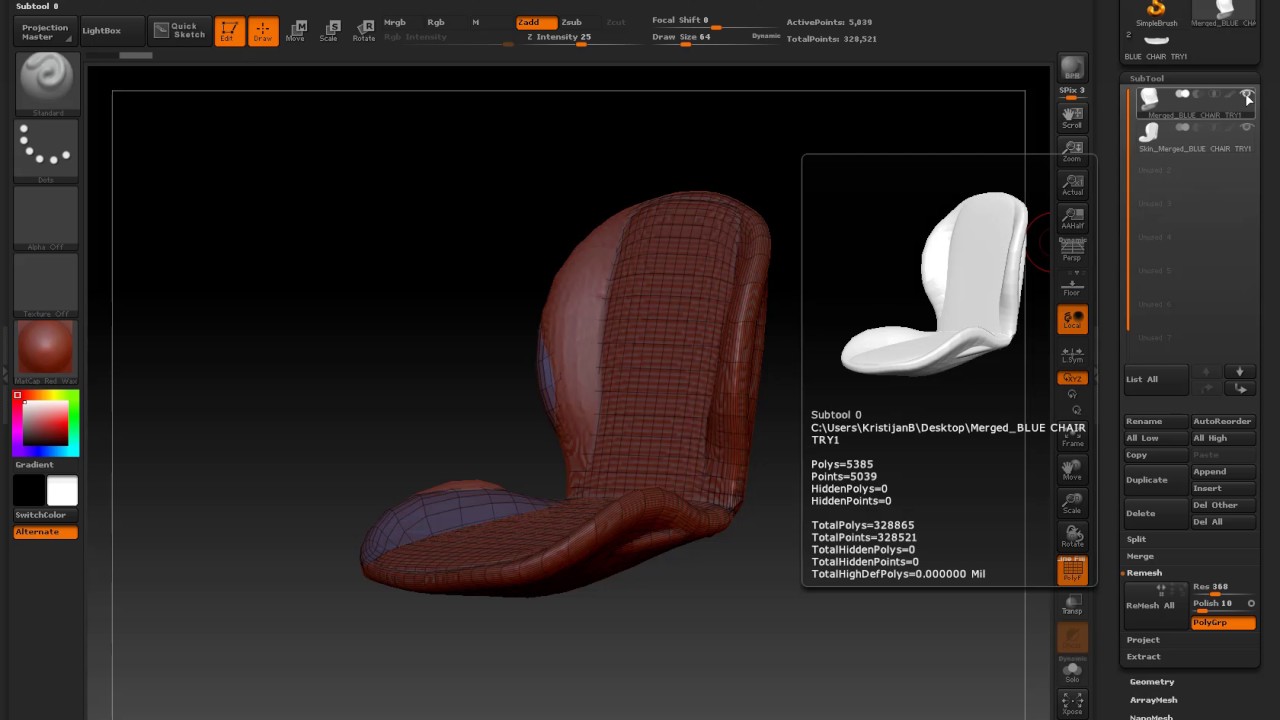Select the Draw mode icon

coord(263,31)
